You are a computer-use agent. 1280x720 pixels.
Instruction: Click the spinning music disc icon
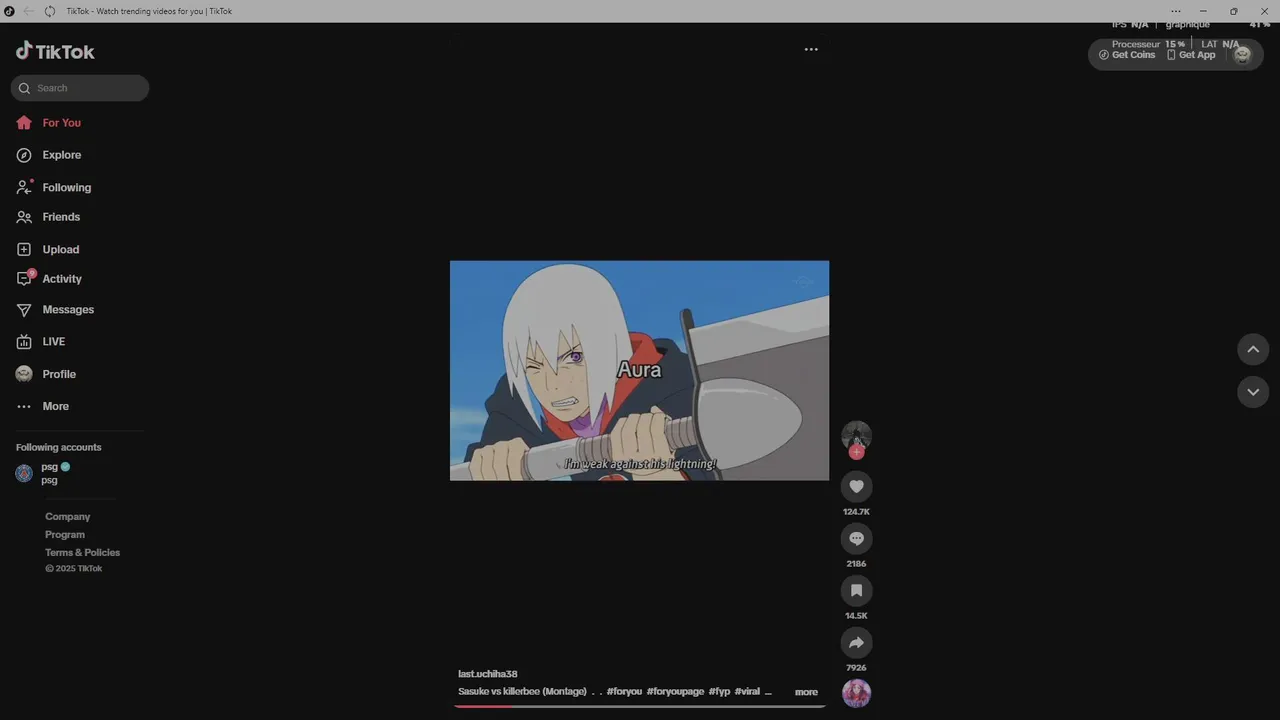(x=856, y=693)
